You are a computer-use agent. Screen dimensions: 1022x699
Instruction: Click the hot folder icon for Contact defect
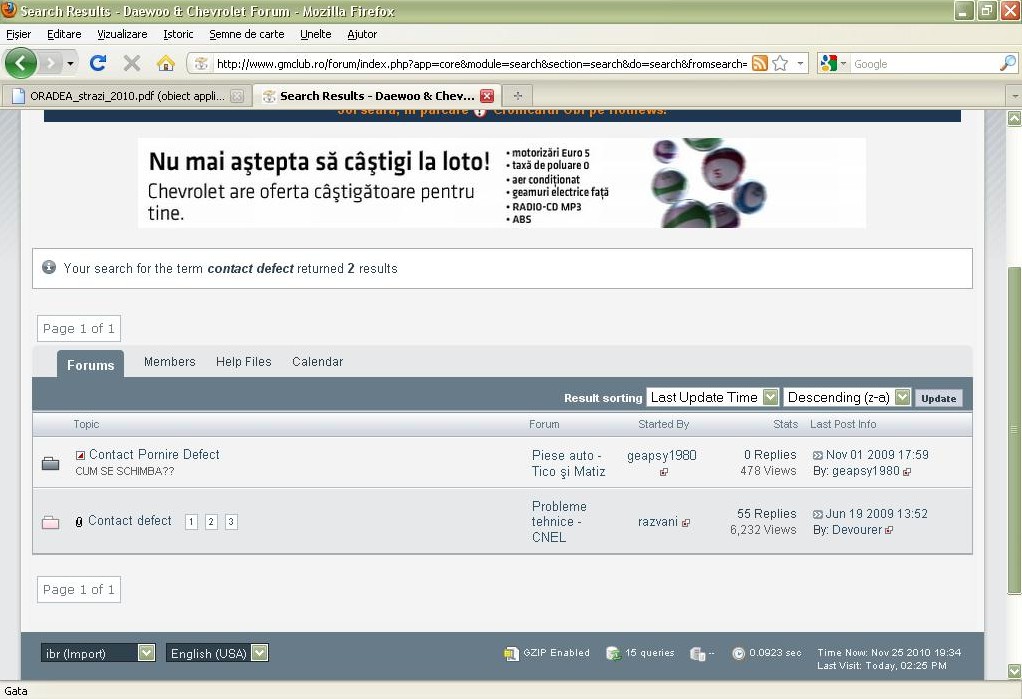pyautogui.click(x=50, y=522)
